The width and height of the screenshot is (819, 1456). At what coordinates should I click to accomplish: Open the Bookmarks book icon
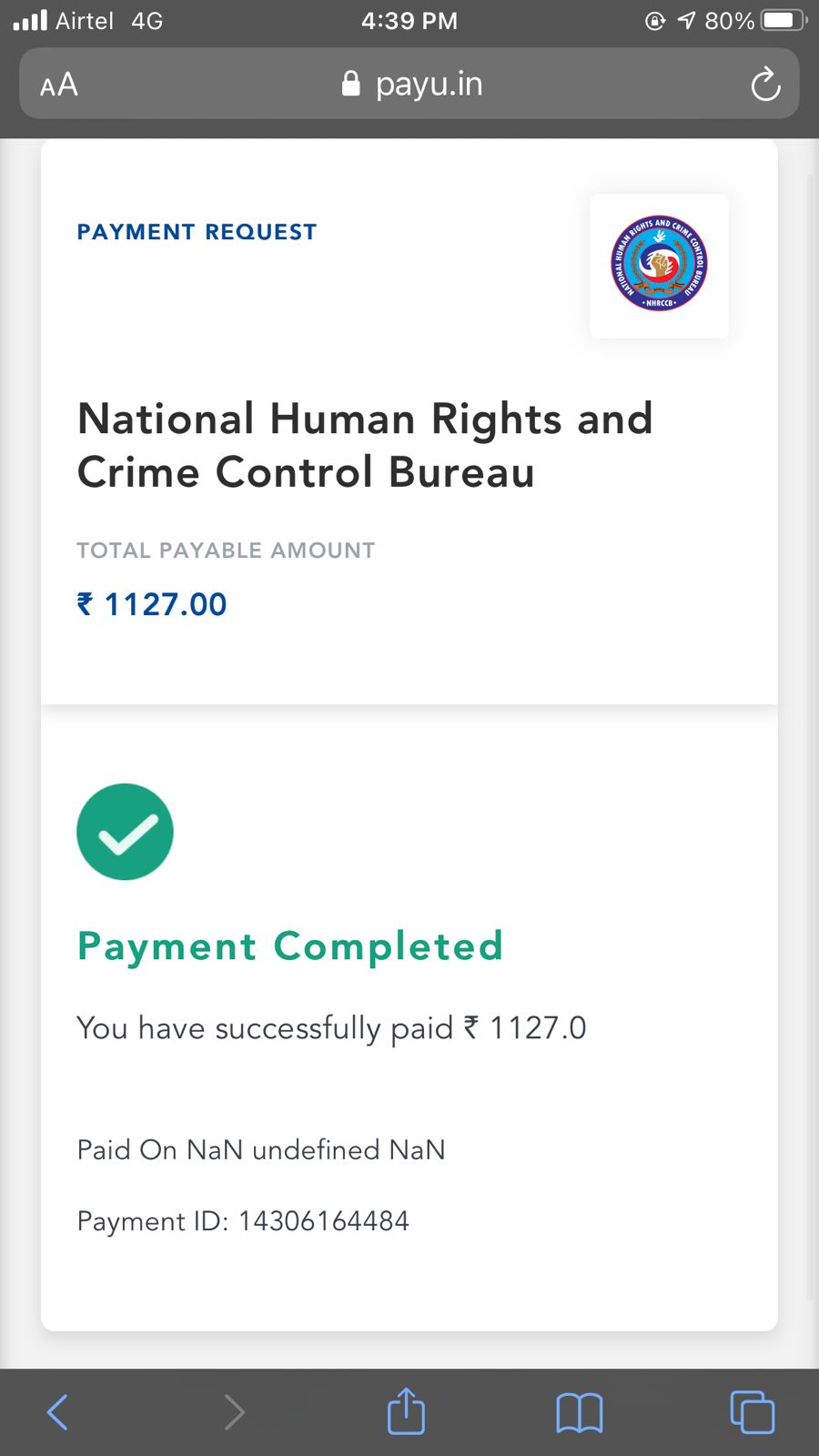(579, 1413)
